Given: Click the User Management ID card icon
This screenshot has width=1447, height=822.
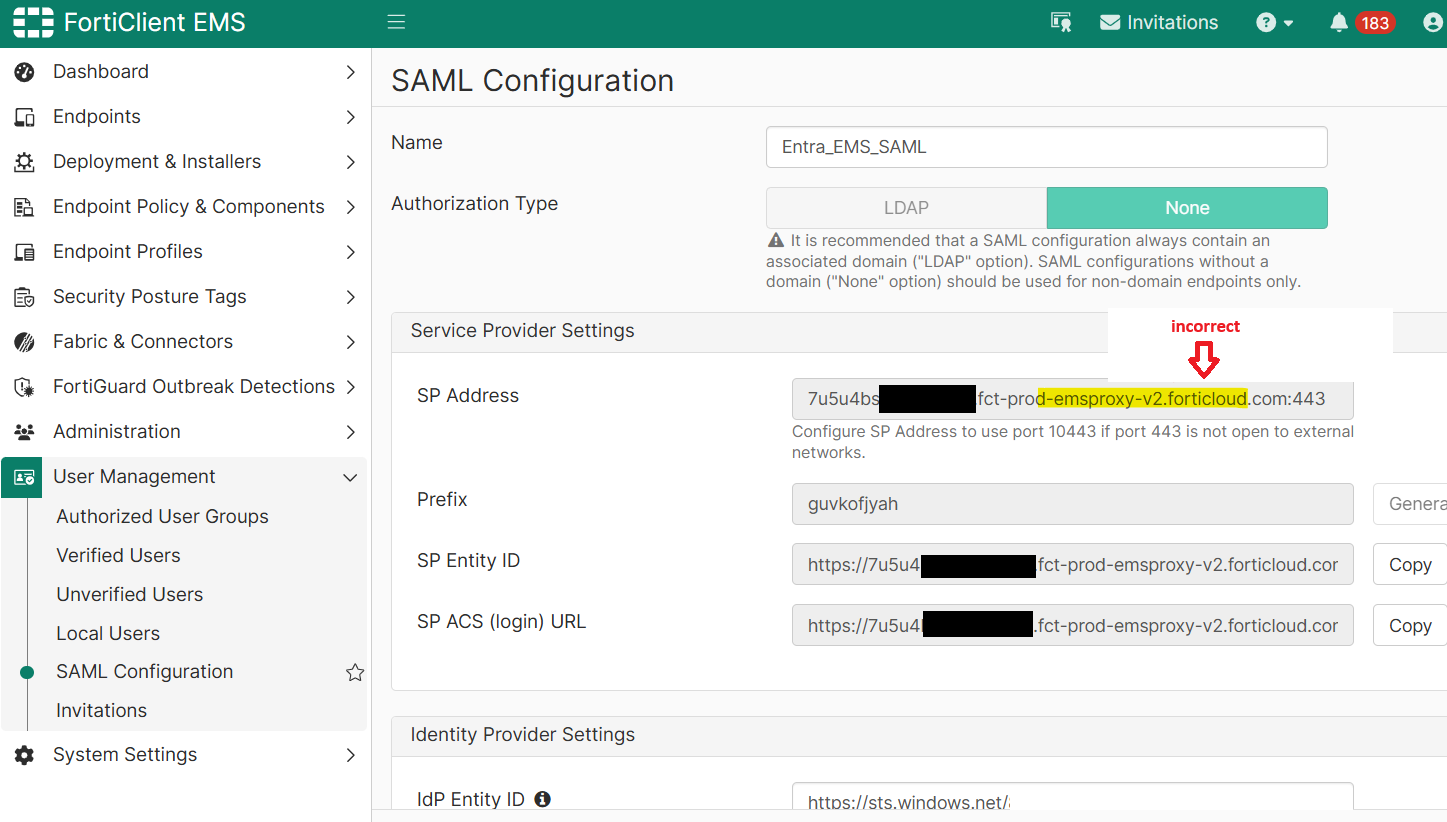Looking at the screenshot, I should (x=24, y=477).
